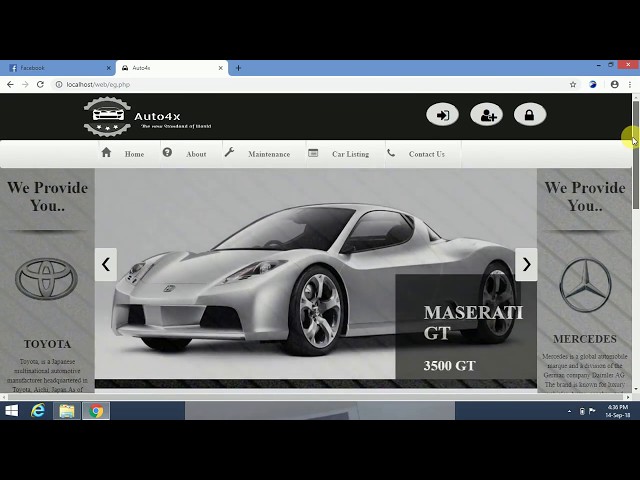Open the Contact Us menu item
The height and width of the screenshot is (480, 640).
coord(427,154)
